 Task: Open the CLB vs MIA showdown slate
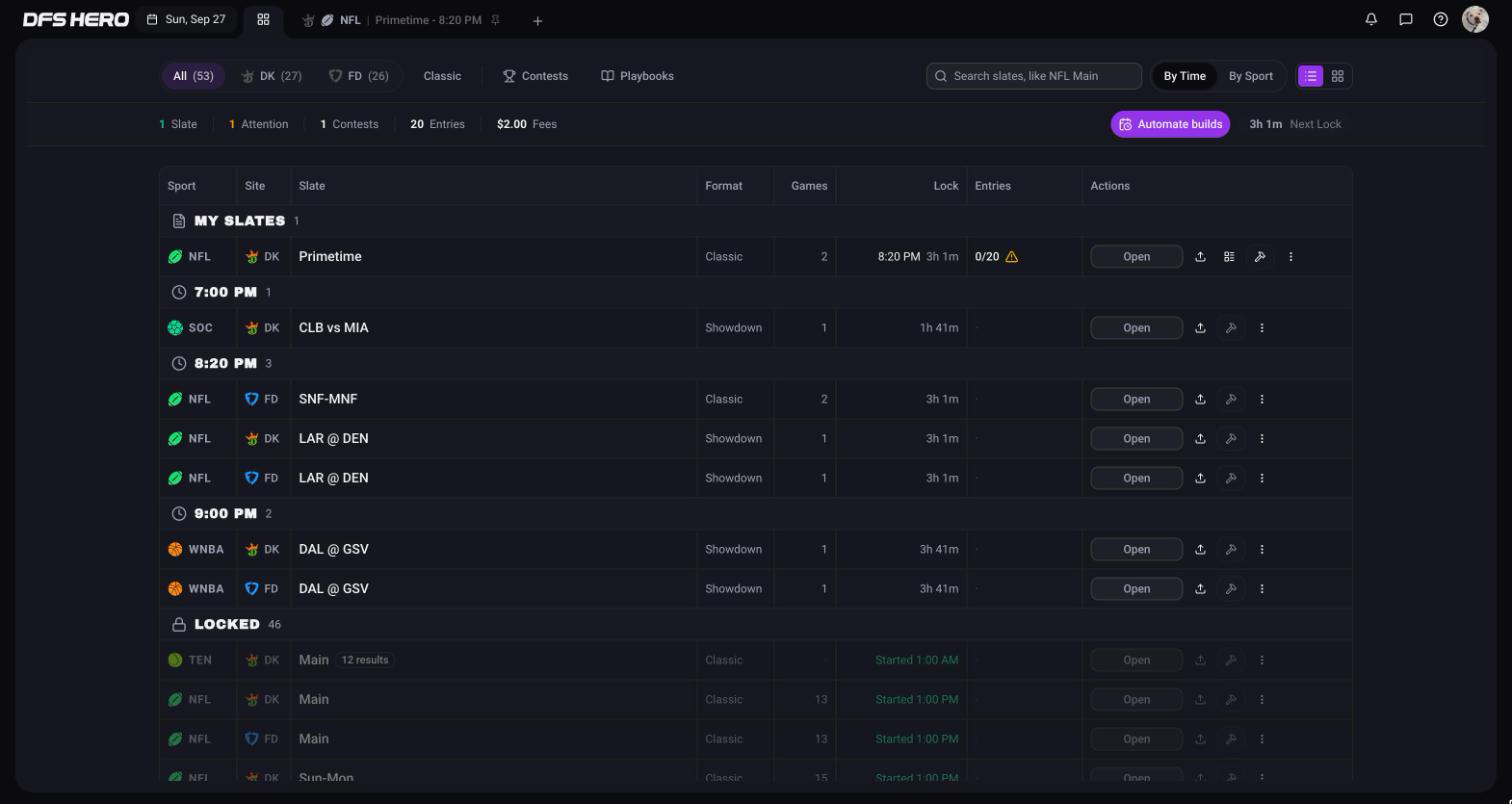(x=1136, y=328)
